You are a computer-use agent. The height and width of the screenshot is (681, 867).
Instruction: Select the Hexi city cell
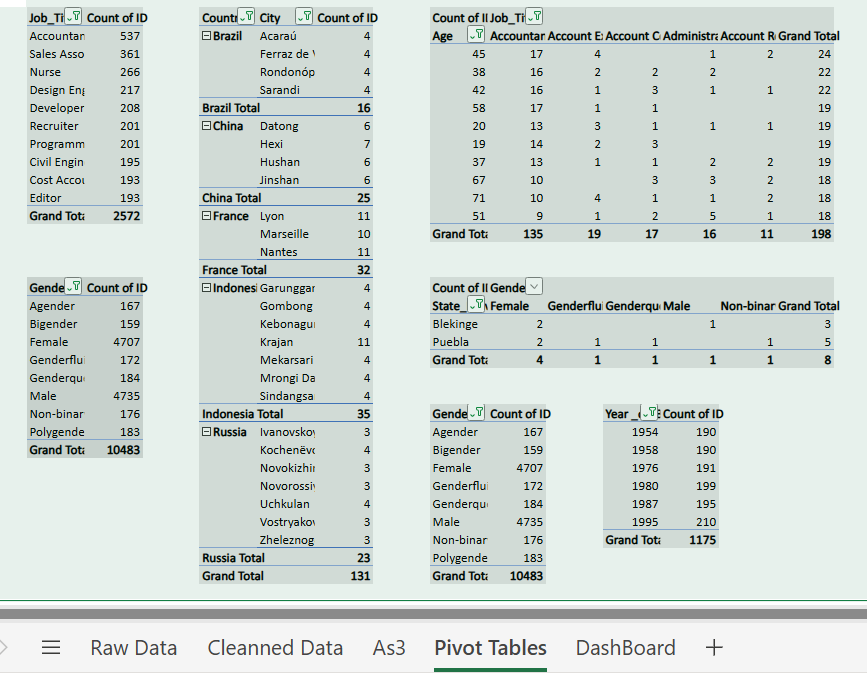click(x=286, y=144)
